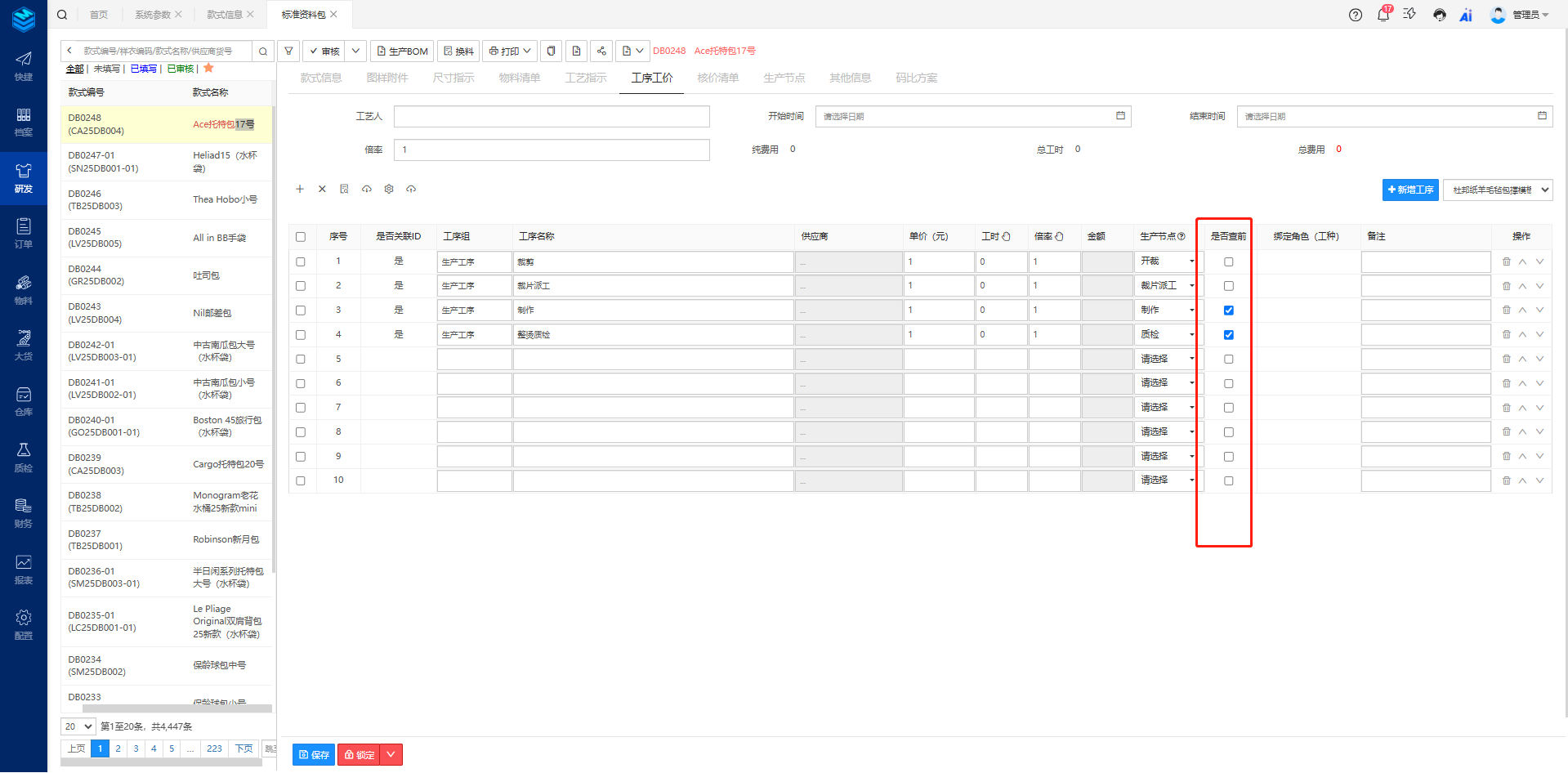
Task: Click the gear settings icon above table
Action: (x=389, y=189)
